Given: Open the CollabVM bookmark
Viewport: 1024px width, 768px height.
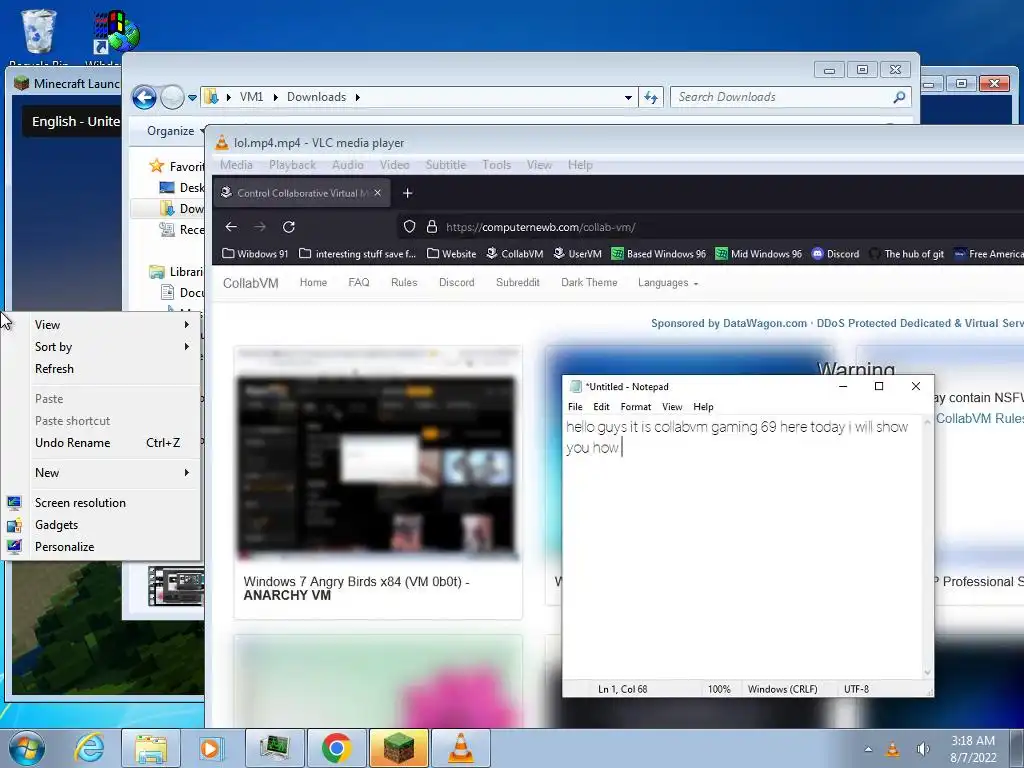Looking at the screenshot, I should click(x=515, y=254).
